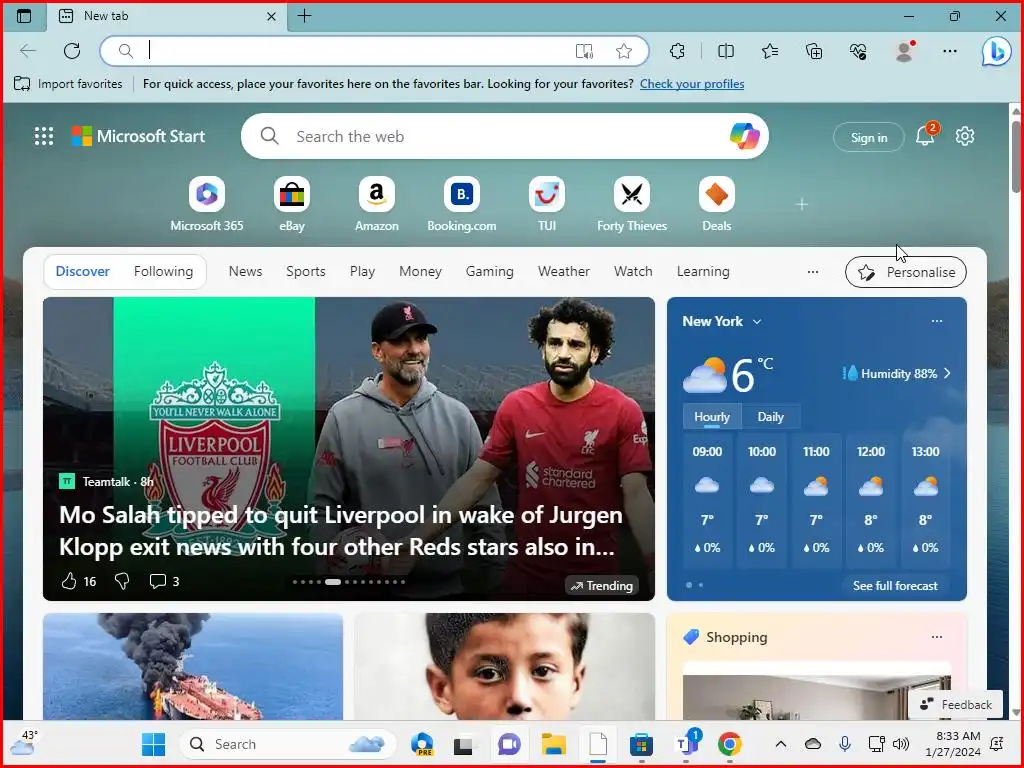The image size is (1024, 768).
Task: Click the read aloud icon in address bar
Action: (584, 51)
